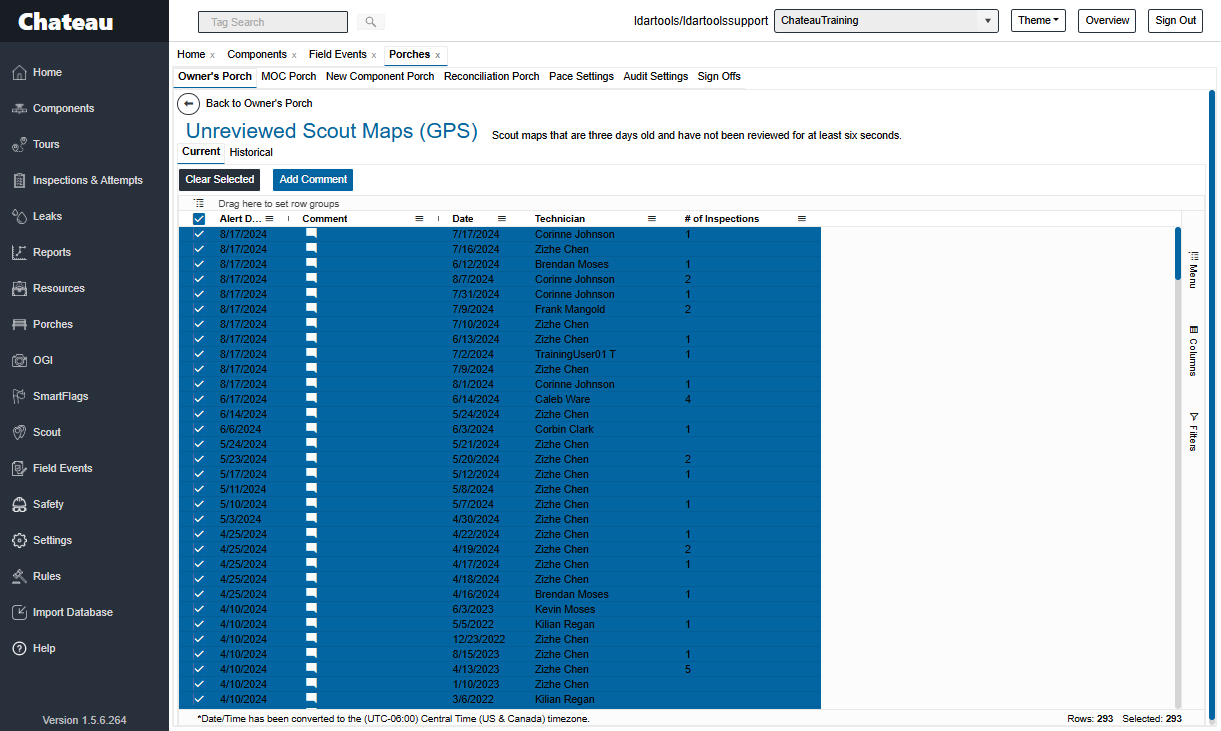
Task: Open the ChateauTraining database dropdown
Action: pos(885,20)
